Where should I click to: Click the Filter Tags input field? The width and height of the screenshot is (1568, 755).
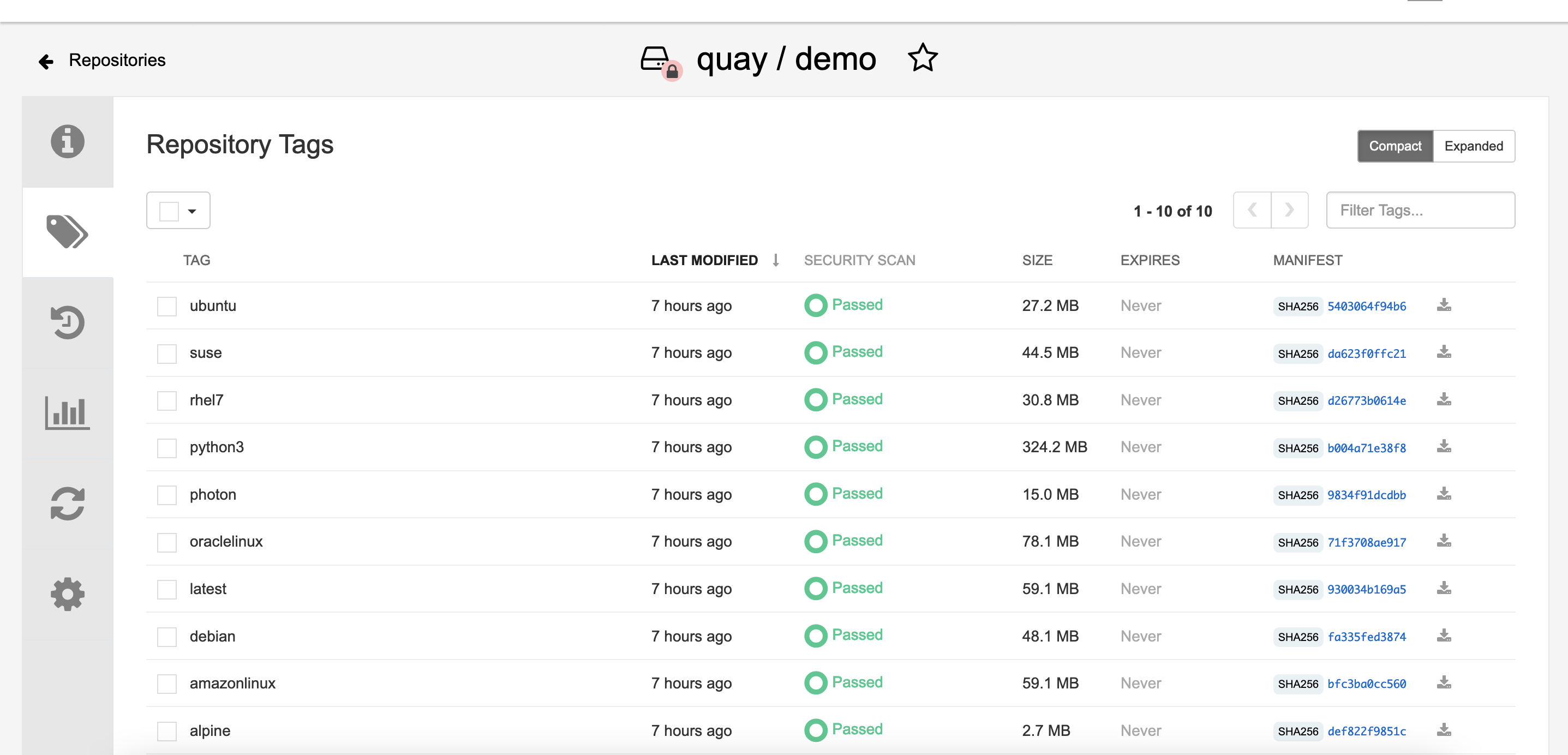(1420, 211)
